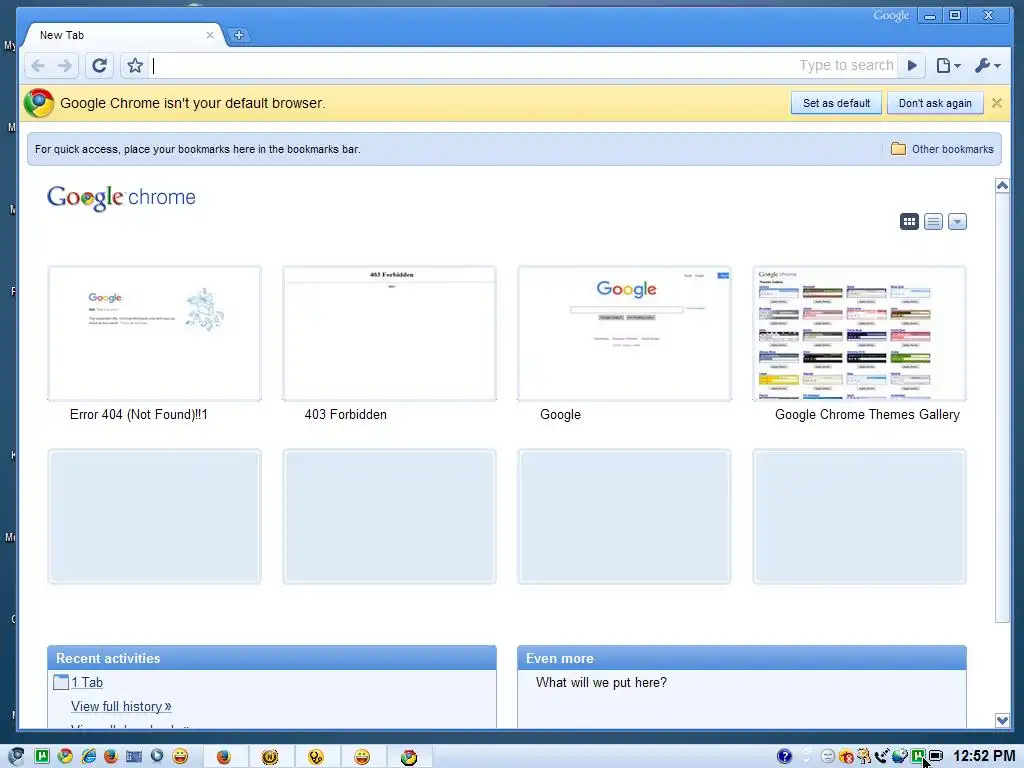
Task: Open the view options dropdown arrow
Action: (x=957, y=222)
